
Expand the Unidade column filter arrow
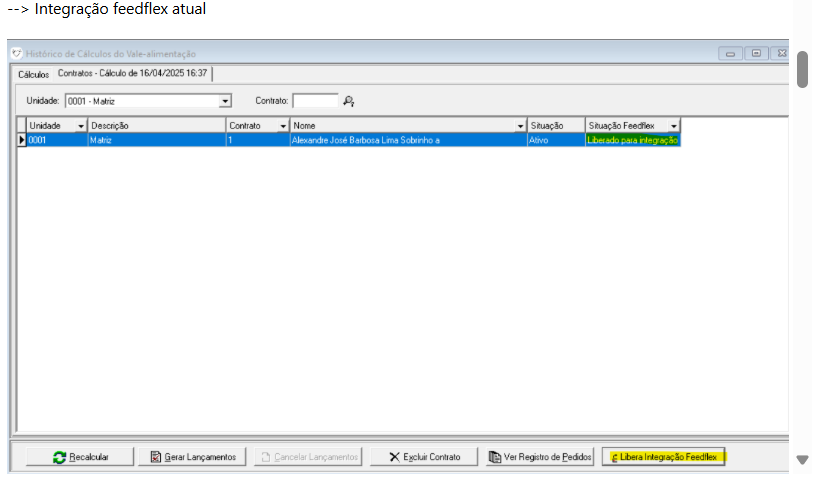coord(80,126)
